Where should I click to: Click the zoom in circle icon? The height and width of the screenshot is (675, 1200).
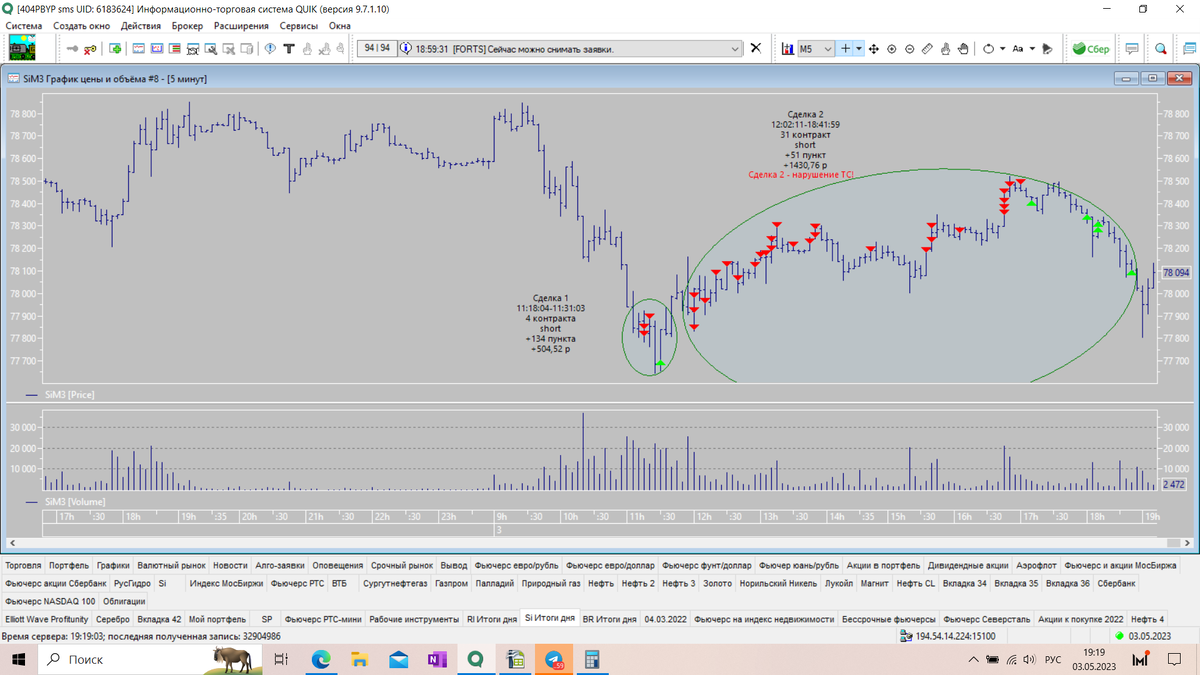(891, 48)
